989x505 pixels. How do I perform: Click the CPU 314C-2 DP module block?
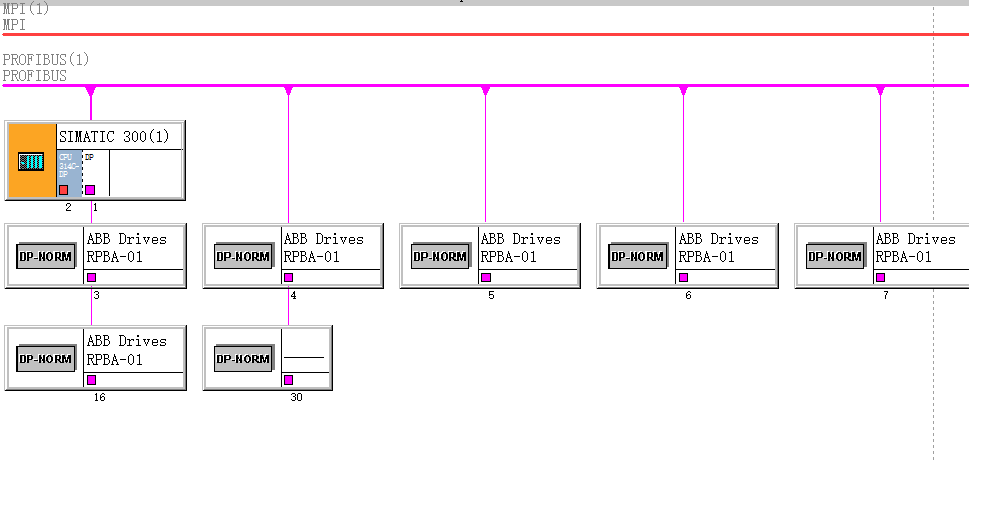68,166
